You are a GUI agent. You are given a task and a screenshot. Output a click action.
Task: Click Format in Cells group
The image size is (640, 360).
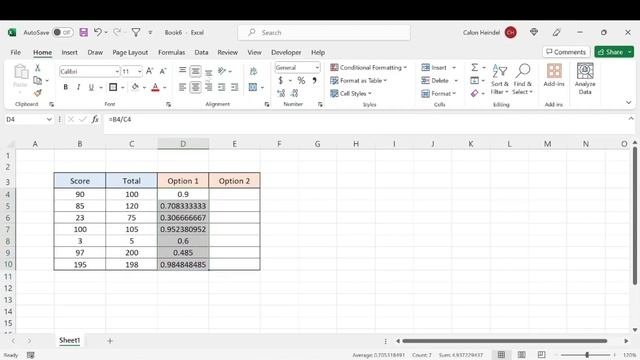[439, 93]
